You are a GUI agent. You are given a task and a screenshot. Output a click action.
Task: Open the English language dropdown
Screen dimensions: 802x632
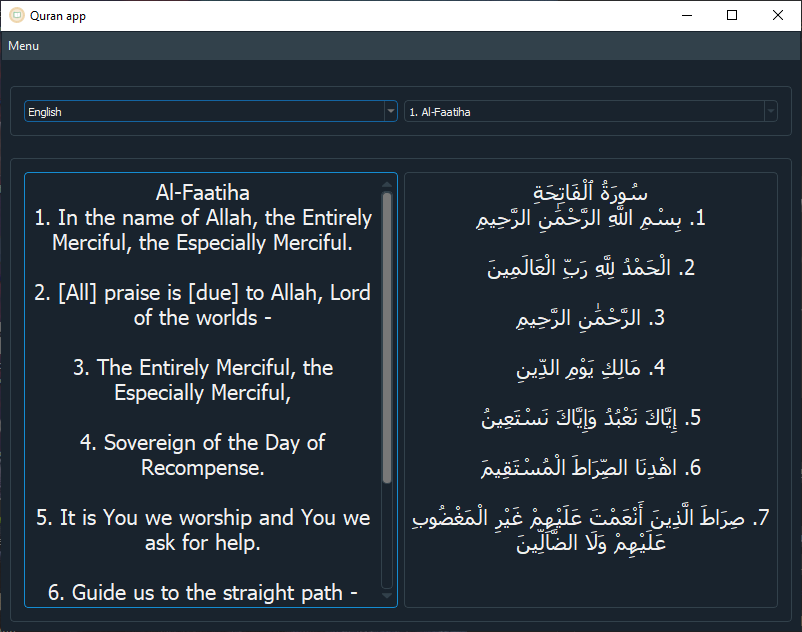pos(200,111)
